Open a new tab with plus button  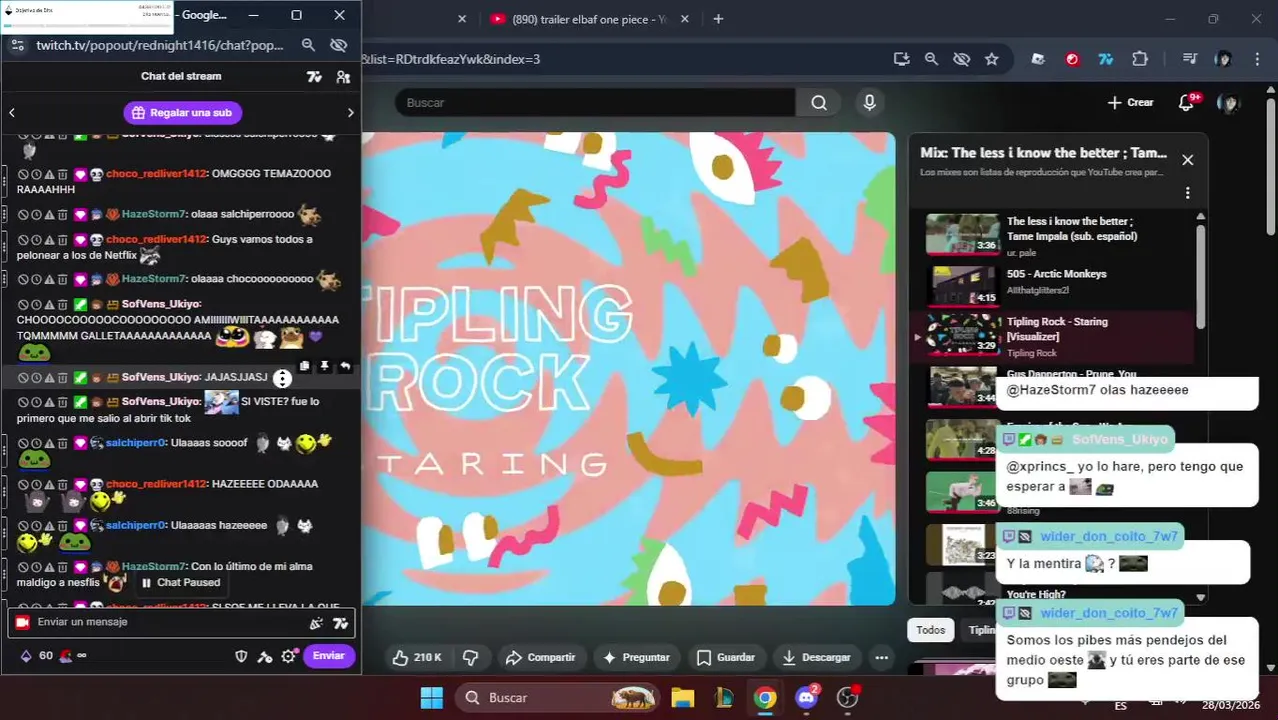(x=718, y=19)
